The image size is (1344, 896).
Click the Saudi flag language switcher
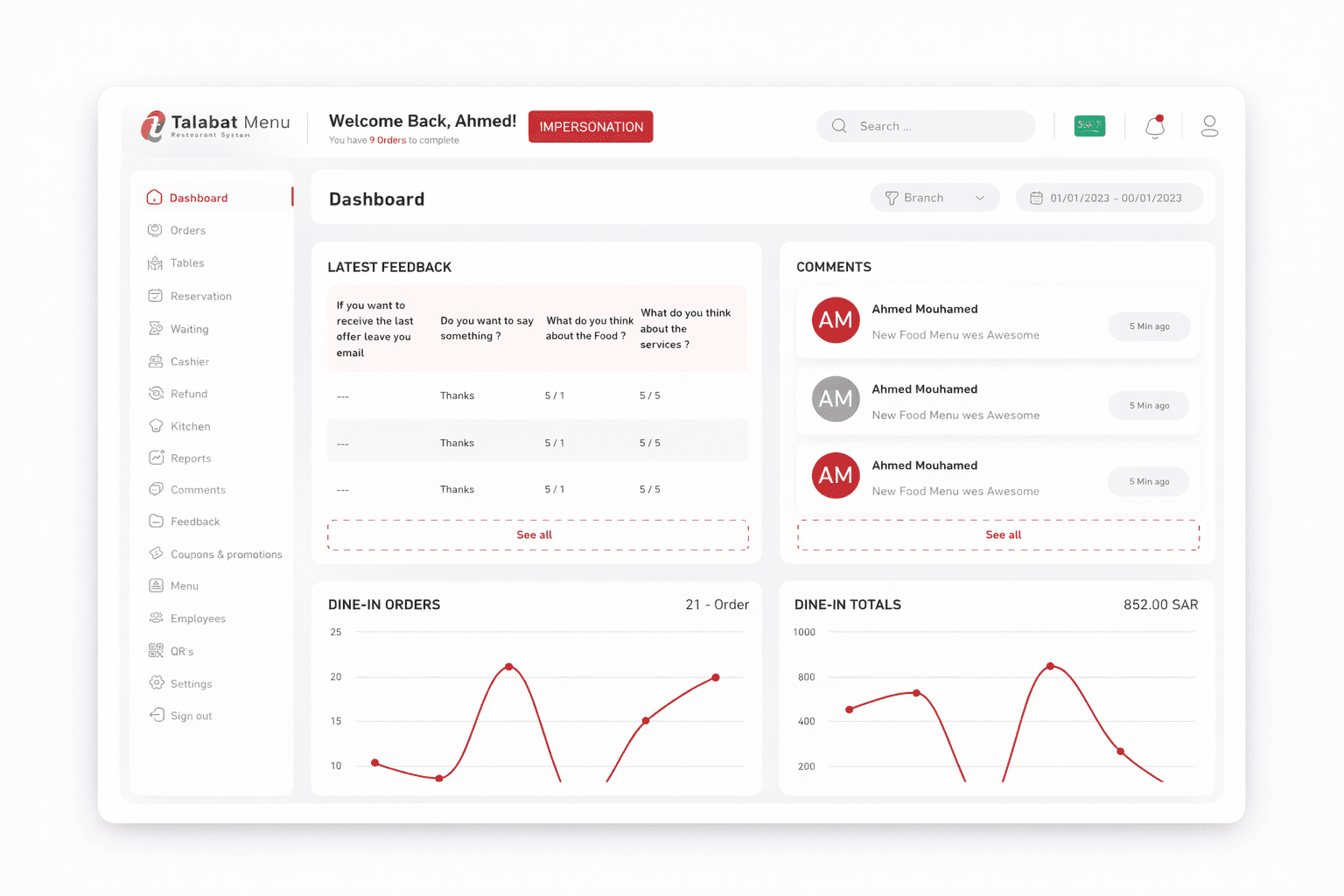coord(1089,125)
